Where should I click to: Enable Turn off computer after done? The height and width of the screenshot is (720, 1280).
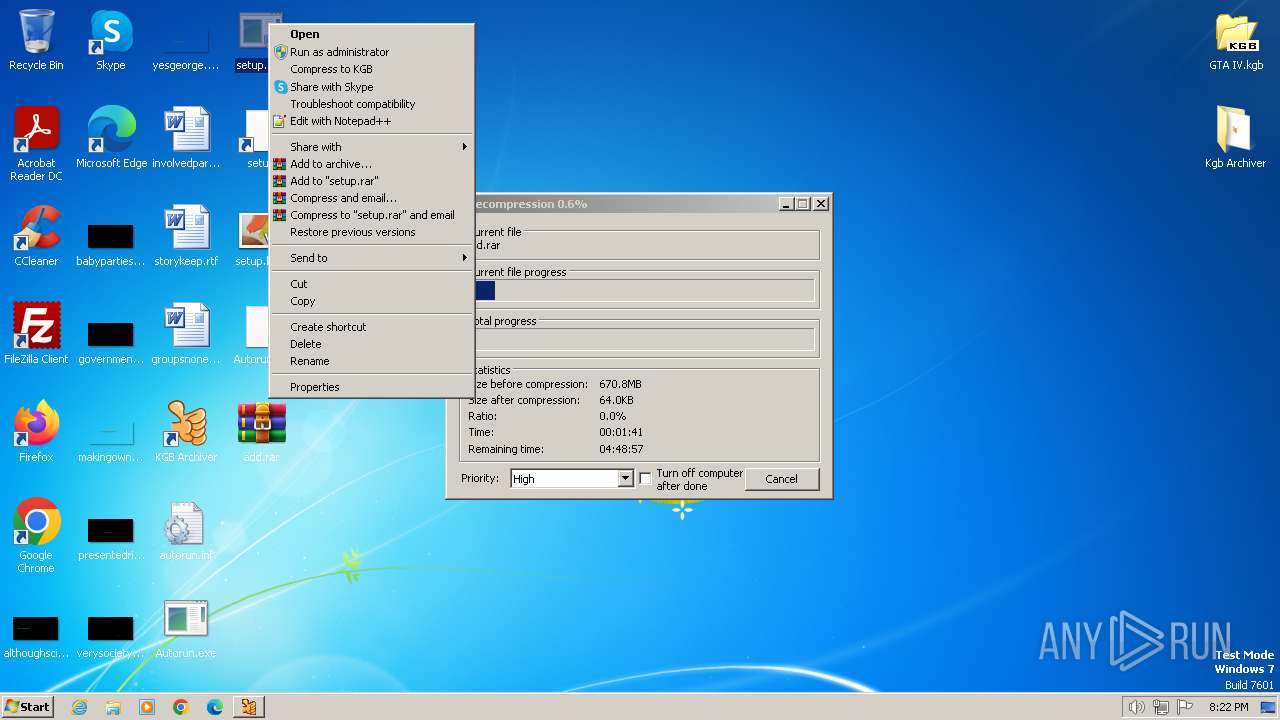[646, 479]
